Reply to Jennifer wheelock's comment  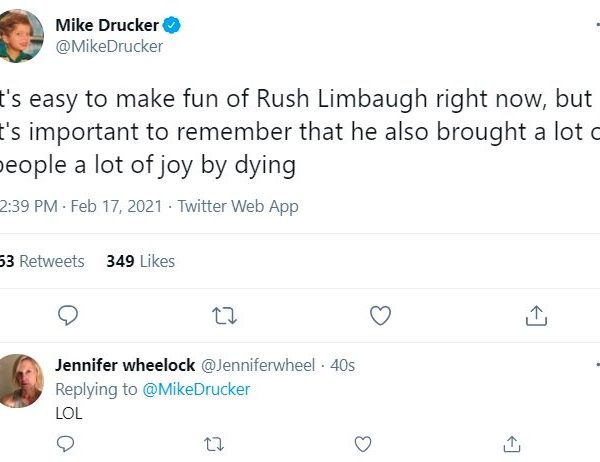[x=67, y=443]
